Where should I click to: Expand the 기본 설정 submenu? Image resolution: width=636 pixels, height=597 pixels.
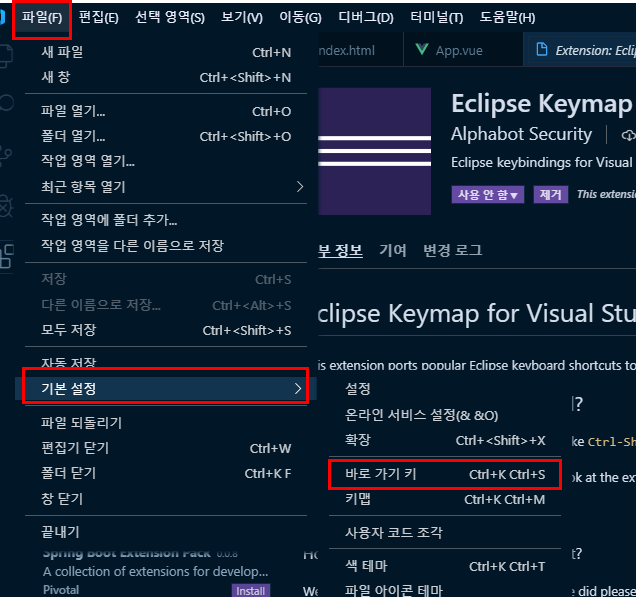click(166, 389)
